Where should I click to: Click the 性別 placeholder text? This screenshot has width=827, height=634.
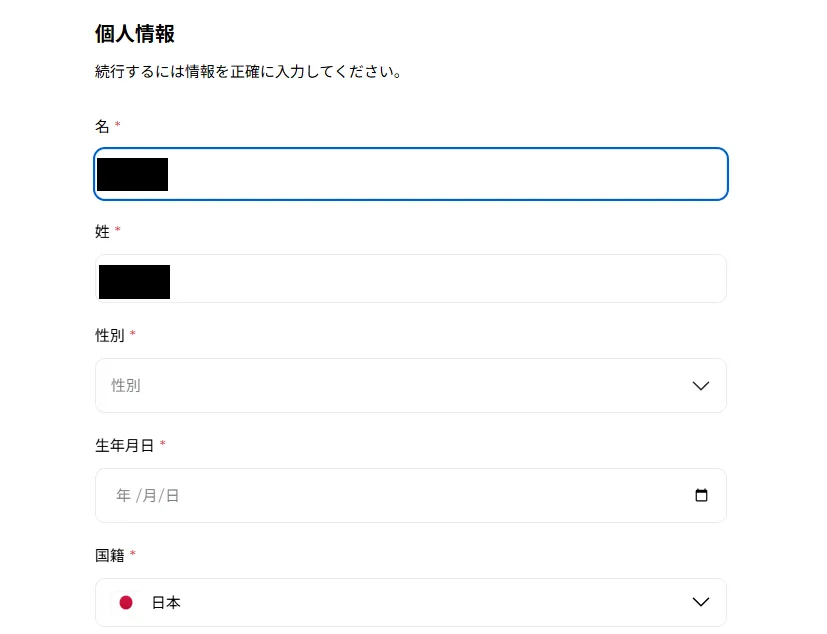(126, 385)
